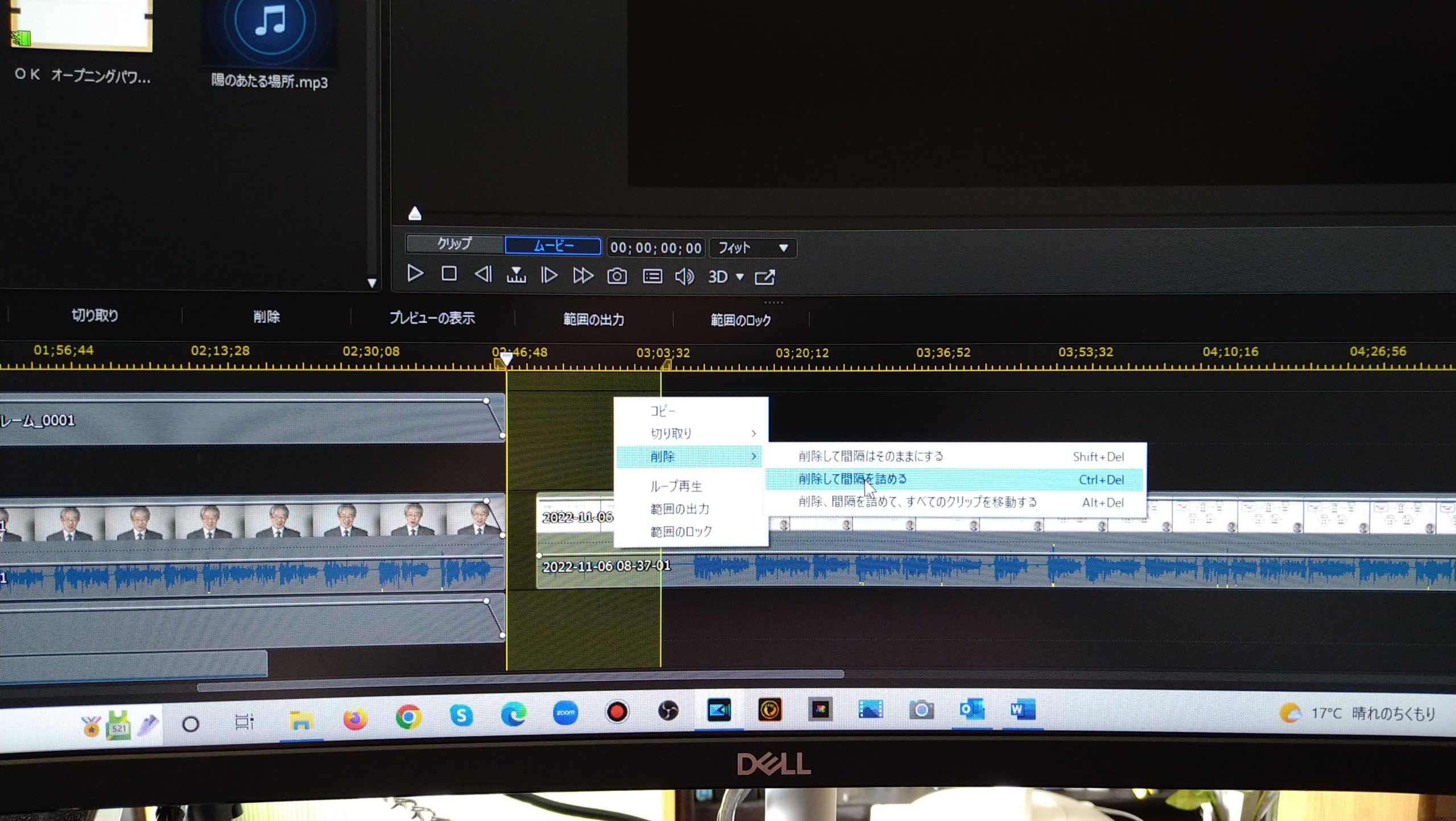Click 切り取り button above timeline
This screenshot has height=821, width=1456.
point(95,315)
